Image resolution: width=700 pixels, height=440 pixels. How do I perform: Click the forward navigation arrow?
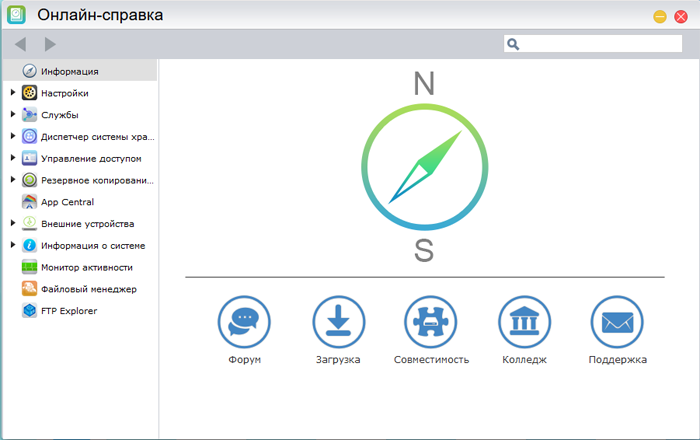coord(50,44)
